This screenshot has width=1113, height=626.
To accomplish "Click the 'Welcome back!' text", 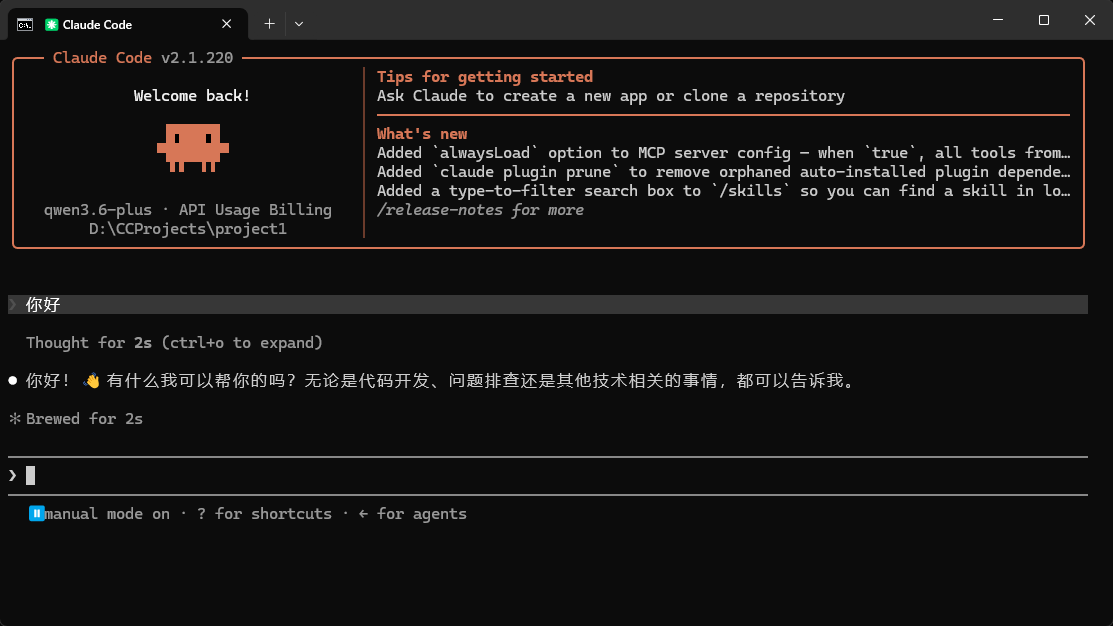I will 192,96.
